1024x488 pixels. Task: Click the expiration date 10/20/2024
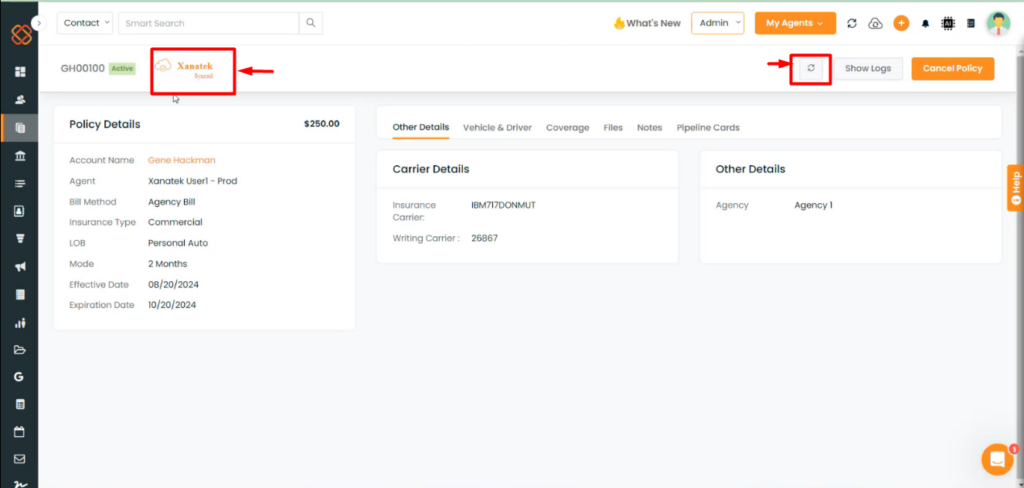(x=172, y=305)
